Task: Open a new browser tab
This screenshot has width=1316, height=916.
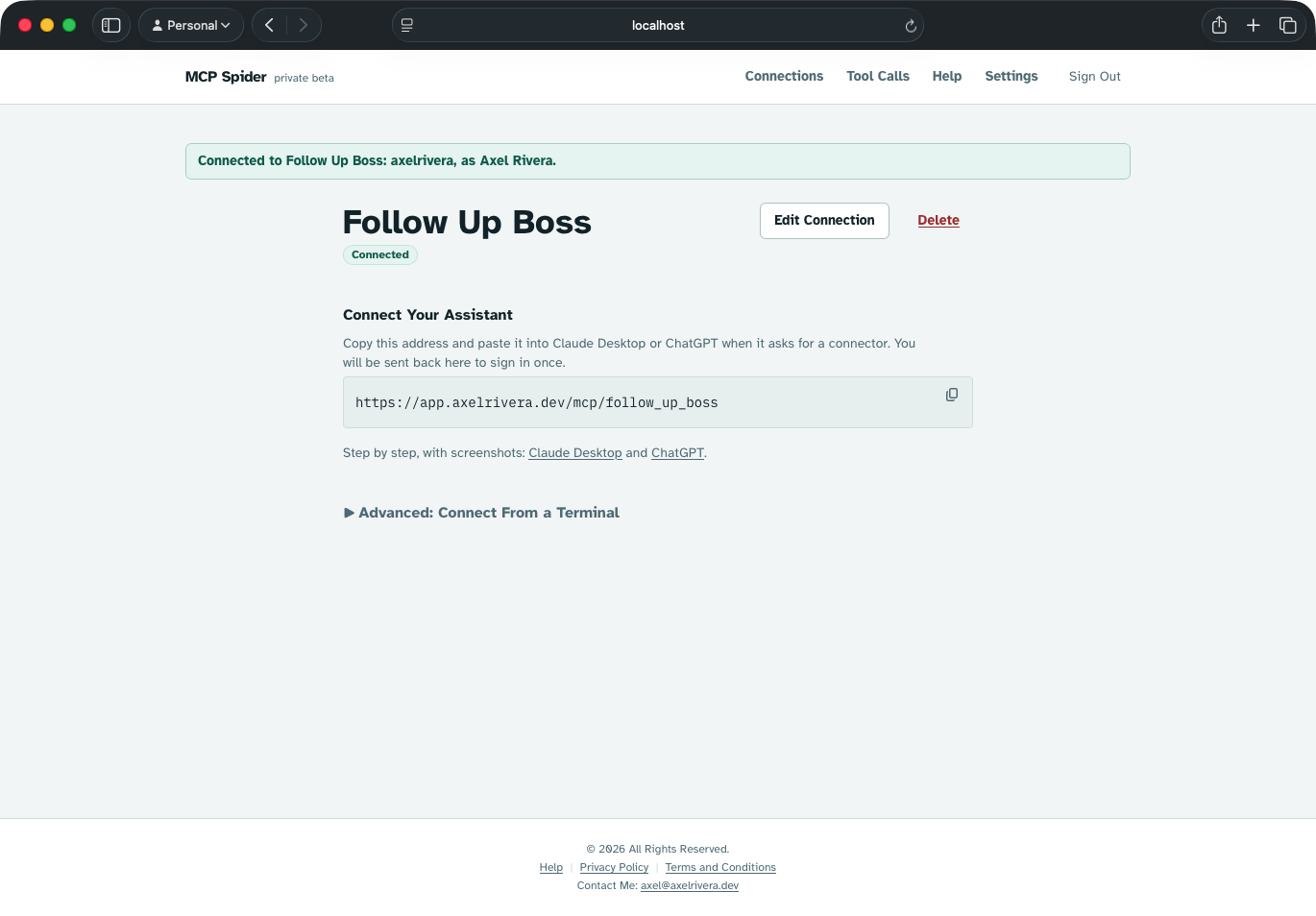Action: (1254, 25)
